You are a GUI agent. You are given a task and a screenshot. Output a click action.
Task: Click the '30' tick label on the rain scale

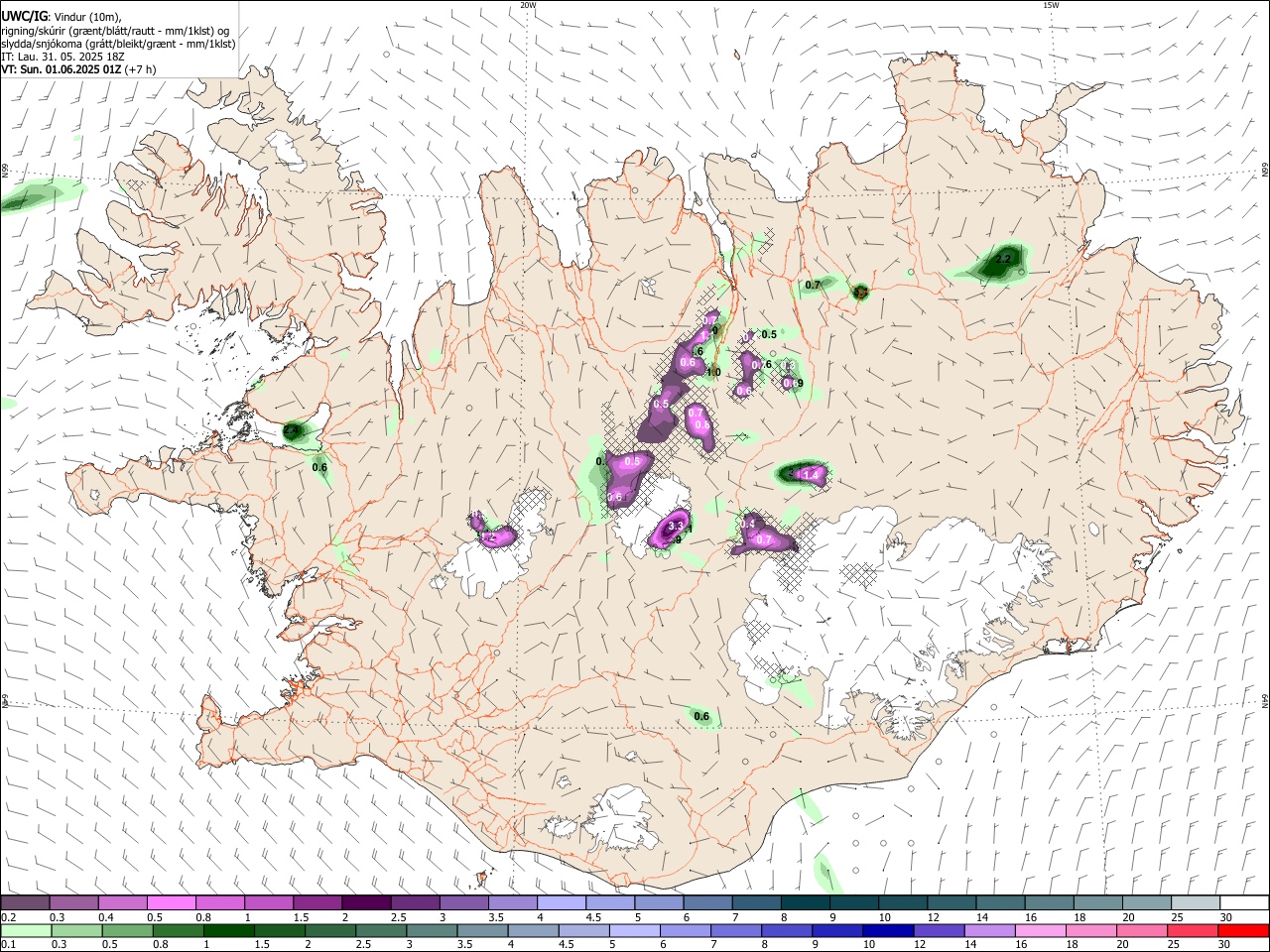[1224, 944]
